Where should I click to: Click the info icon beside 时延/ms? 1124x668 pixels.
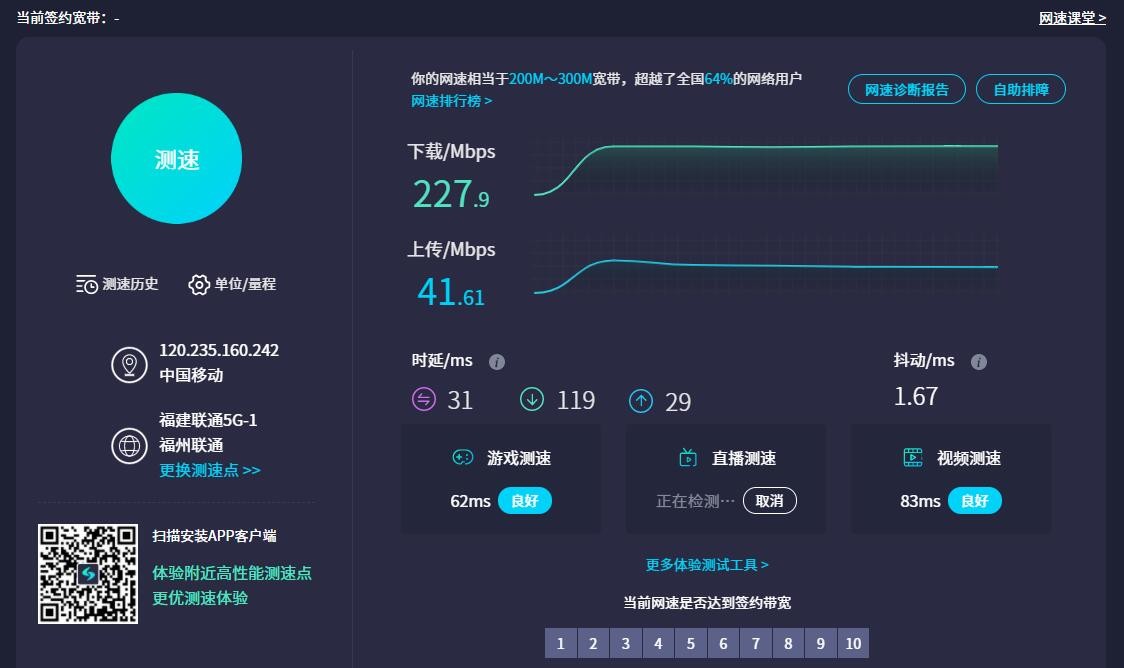pos(497,362)
